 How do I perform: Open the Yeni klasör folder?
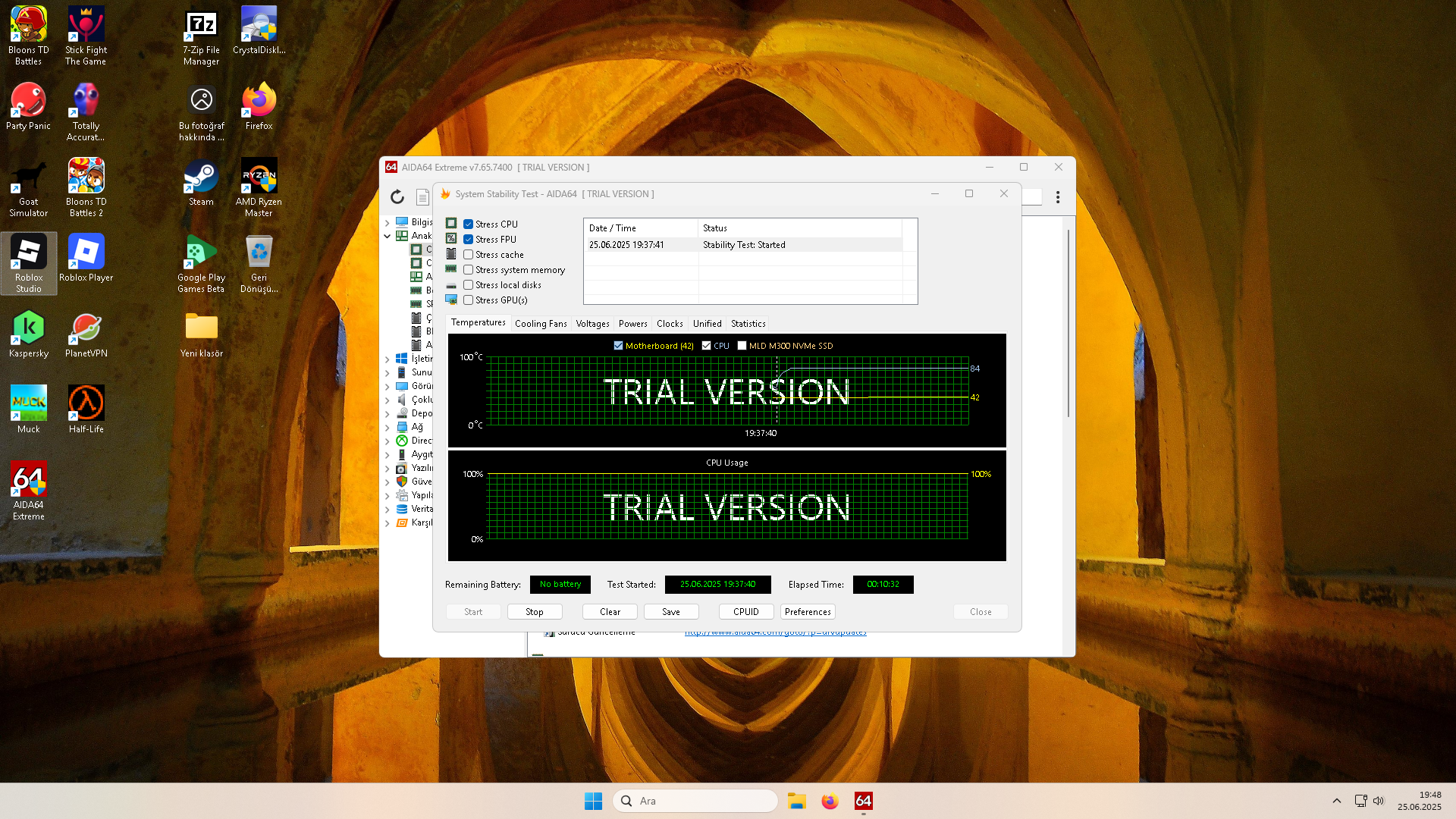(201, 334)
